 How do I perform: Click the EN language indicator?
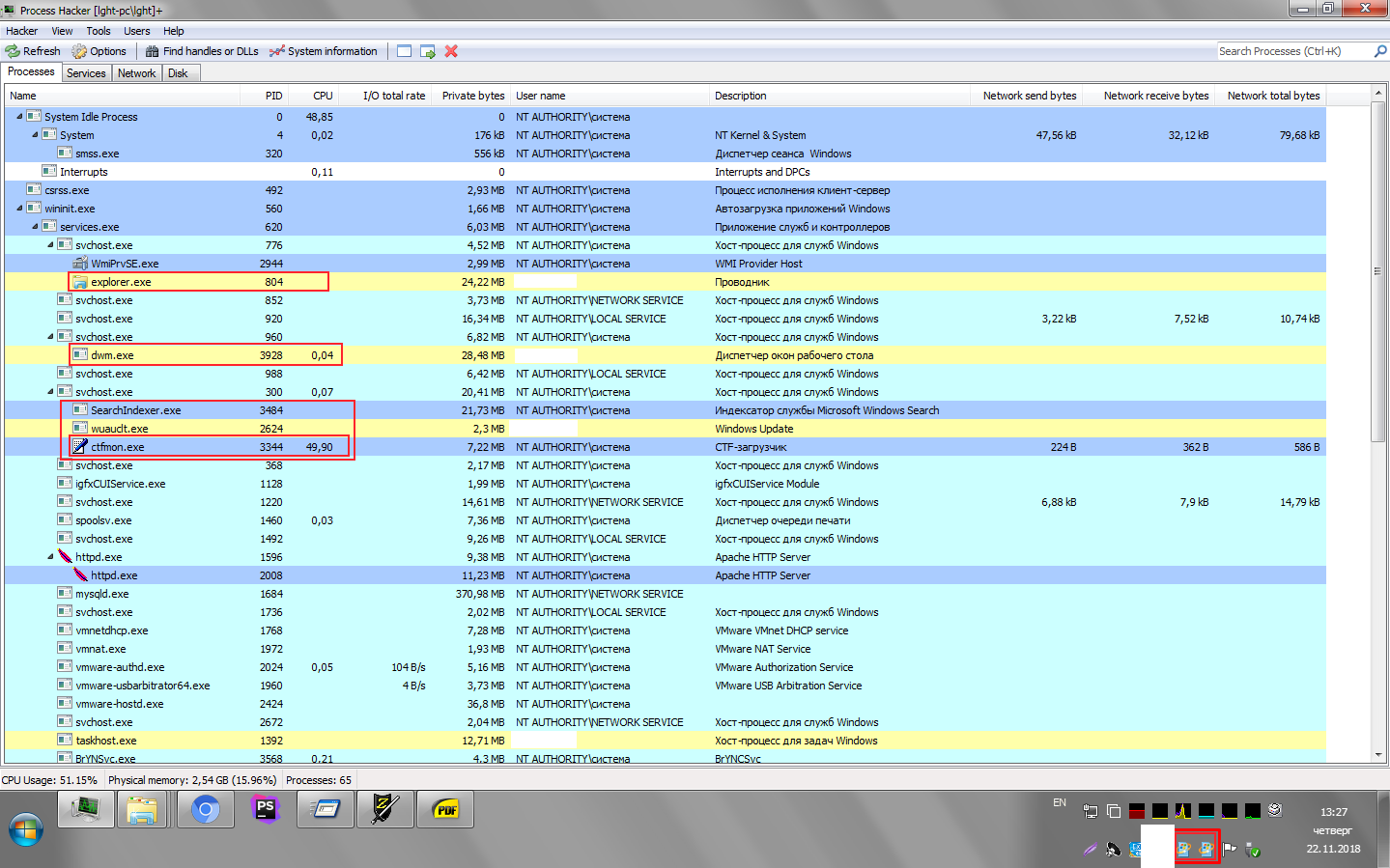point(1060,803)
